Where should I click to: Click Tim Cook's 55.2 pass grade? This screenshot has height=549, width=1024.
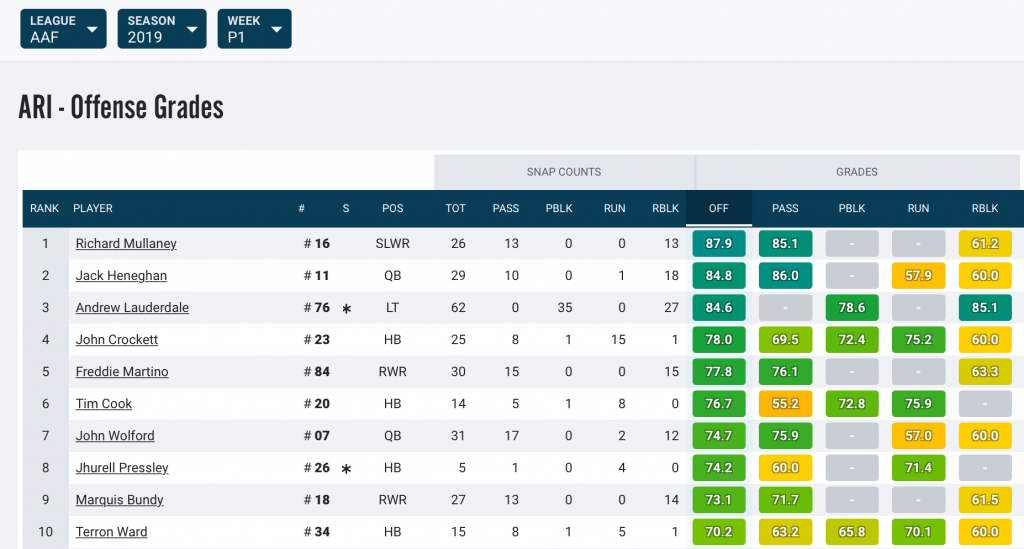point(785,403)
